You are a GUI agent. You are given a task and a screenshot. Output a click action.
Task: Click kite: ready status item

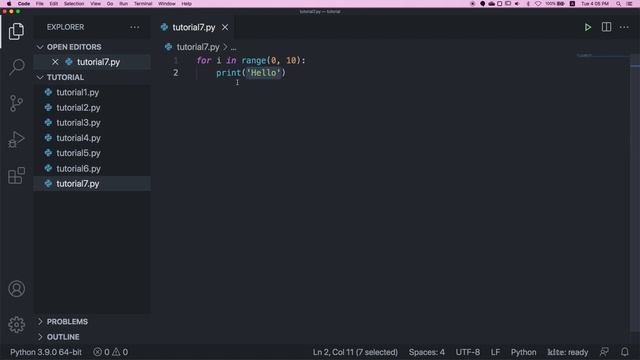tap(567, 352)
